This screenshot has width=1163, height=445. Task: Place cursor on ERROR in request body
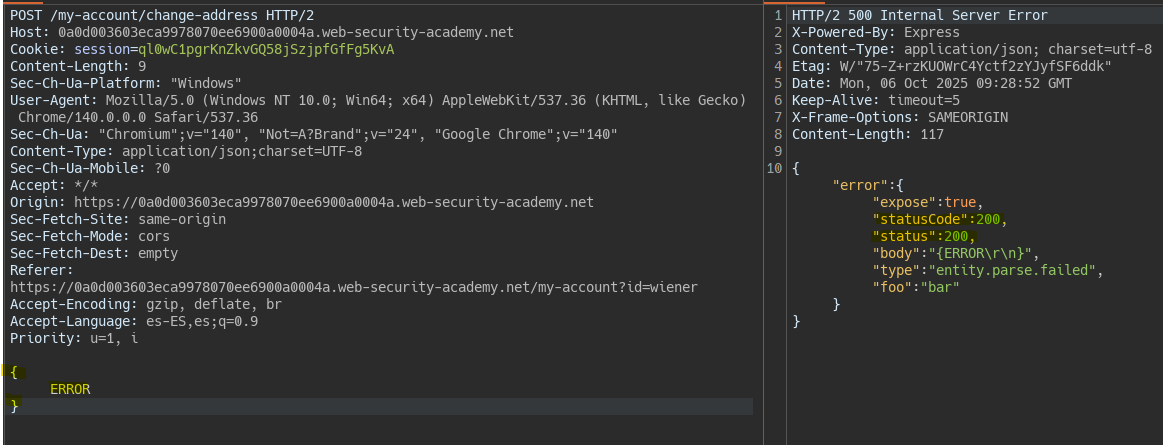pyautogui.click(x=70, y=389)
